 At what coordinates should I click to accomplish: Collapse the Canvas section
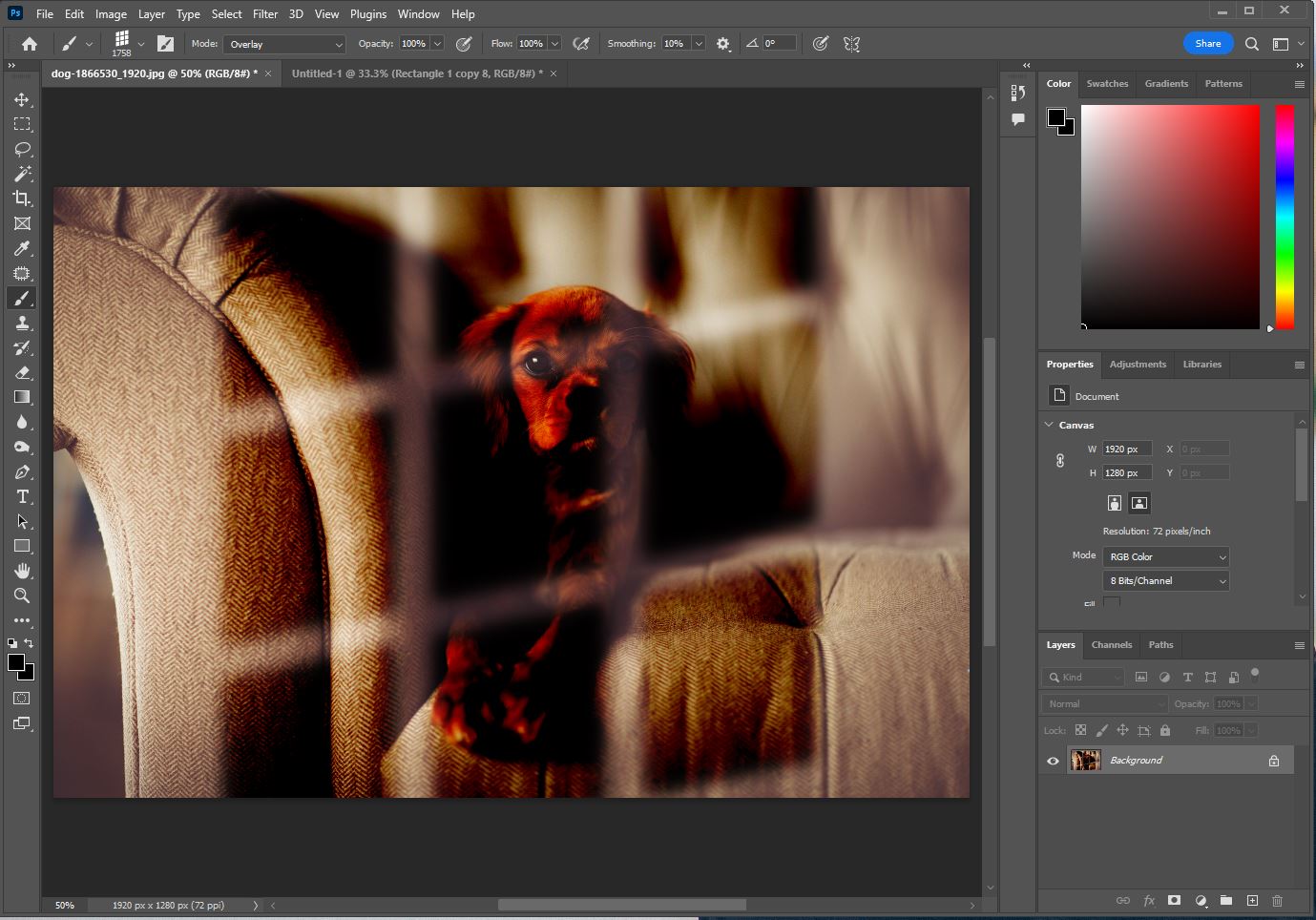[1050, 425]
